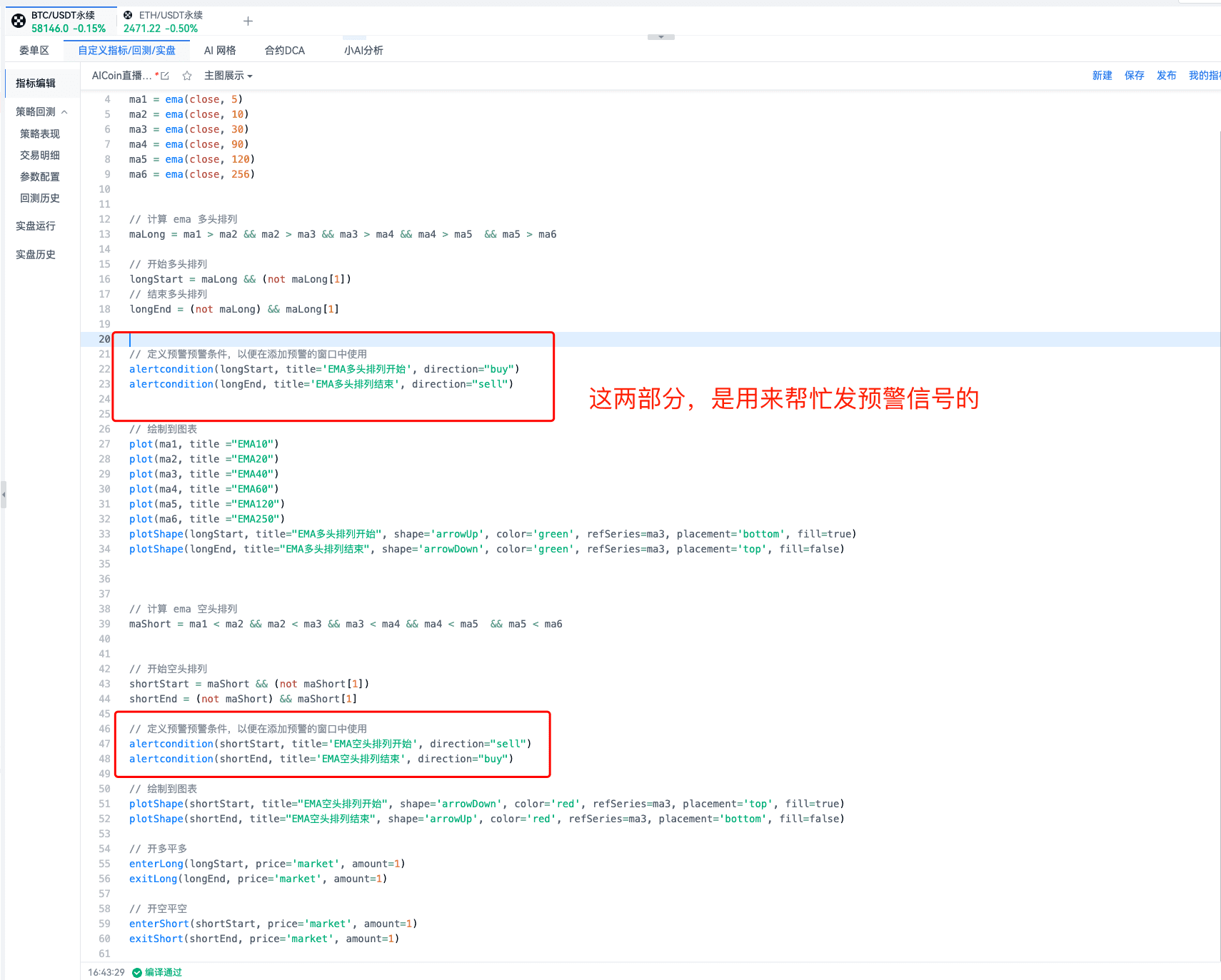The width and height of the screenshot is (1221, 980).
Task: Click the alertcondition(longStart…) line
Action: pos(324,369)
